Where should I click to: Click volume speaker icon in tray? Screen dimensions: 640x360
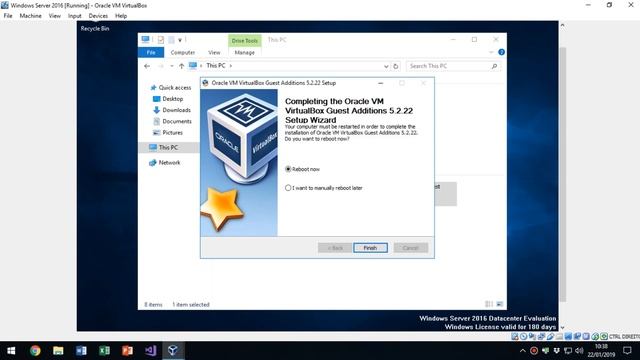(x=579, y=351)
